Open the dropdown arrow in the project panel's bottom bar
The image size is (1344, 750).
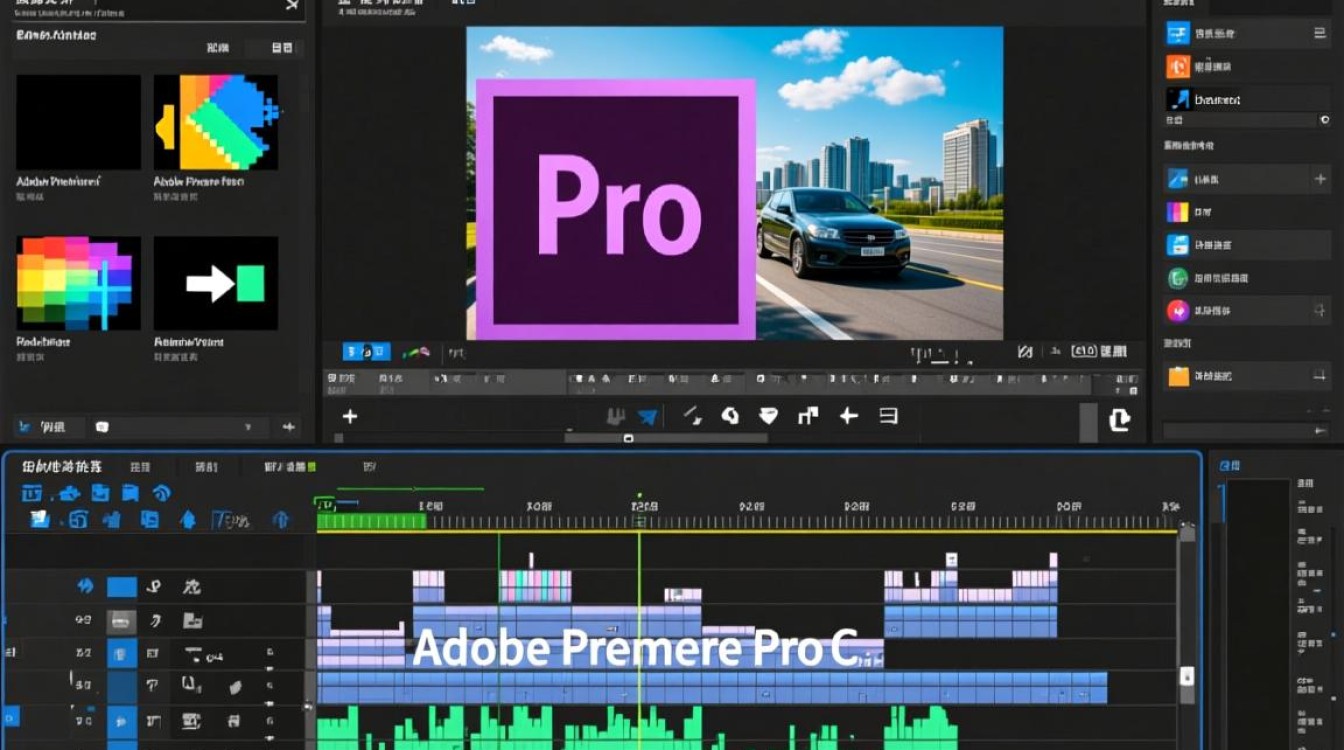(248, 427)
